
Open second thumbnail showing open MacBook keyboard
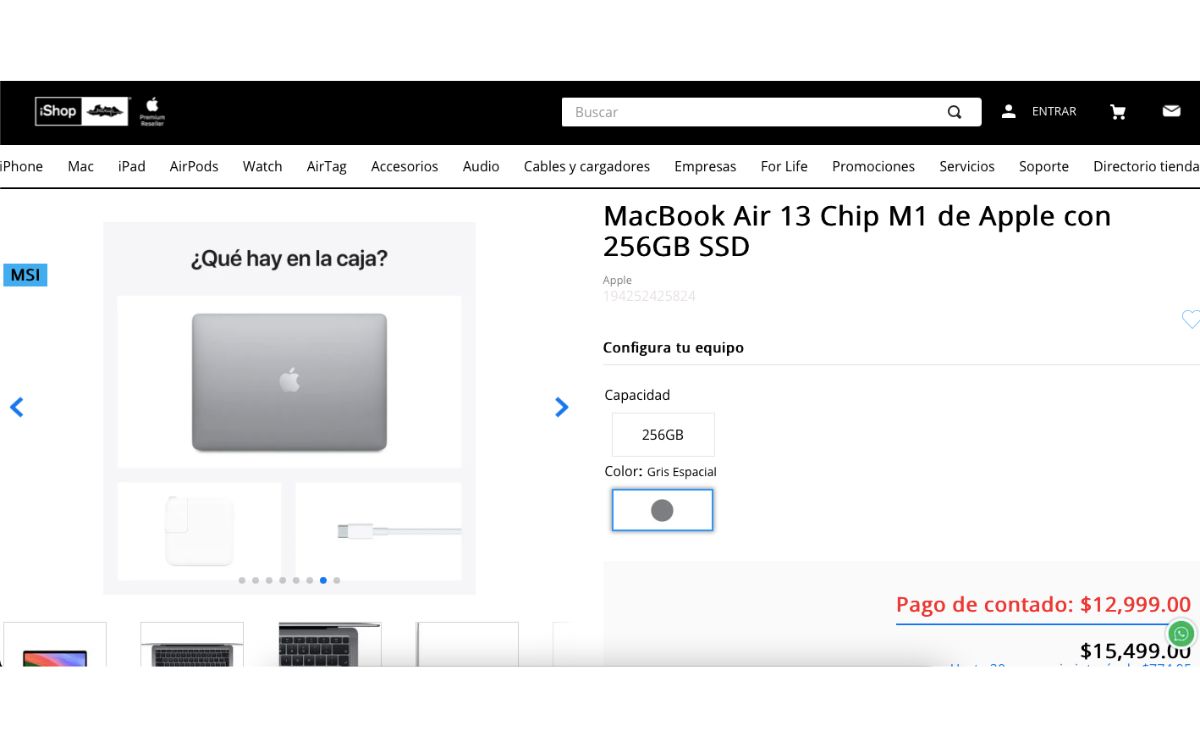[192, 645]
